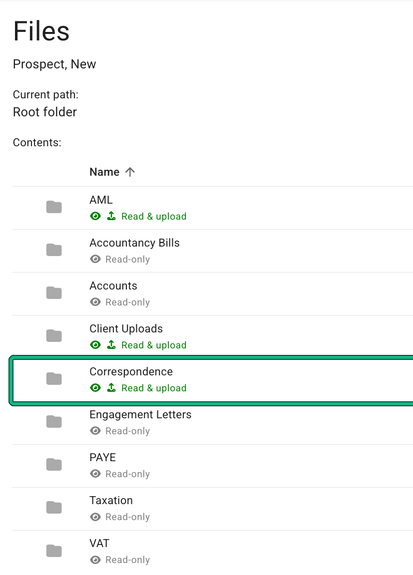This screenshot has width=413, height=575.
Task: Open the Engagement Letters folder name
Action: point(140,414)
